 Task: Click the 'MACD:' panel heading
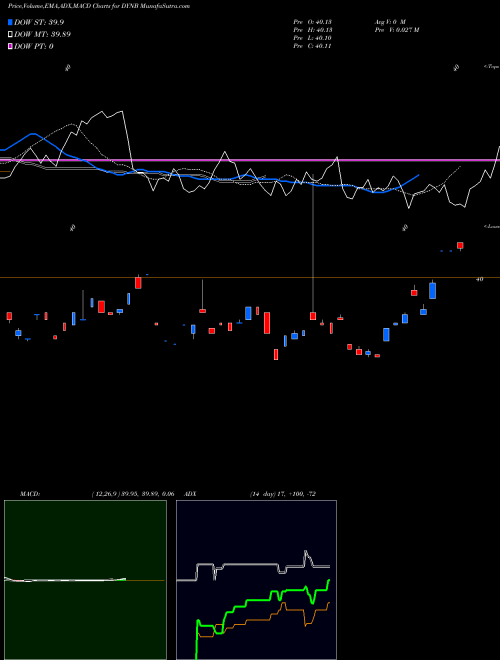coord(30,494)
